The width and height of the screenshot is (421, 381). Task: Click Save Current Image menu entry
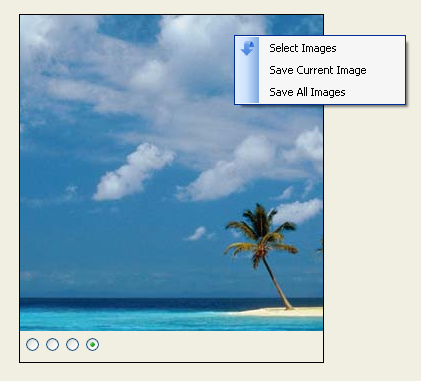pyautogui.click(x=320, y=70)
